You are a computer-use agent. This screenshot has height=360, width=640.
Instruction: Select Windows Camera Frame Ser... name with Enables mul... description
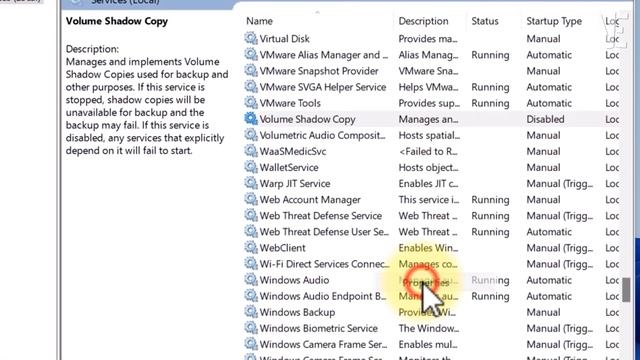[x=323, y=344]
